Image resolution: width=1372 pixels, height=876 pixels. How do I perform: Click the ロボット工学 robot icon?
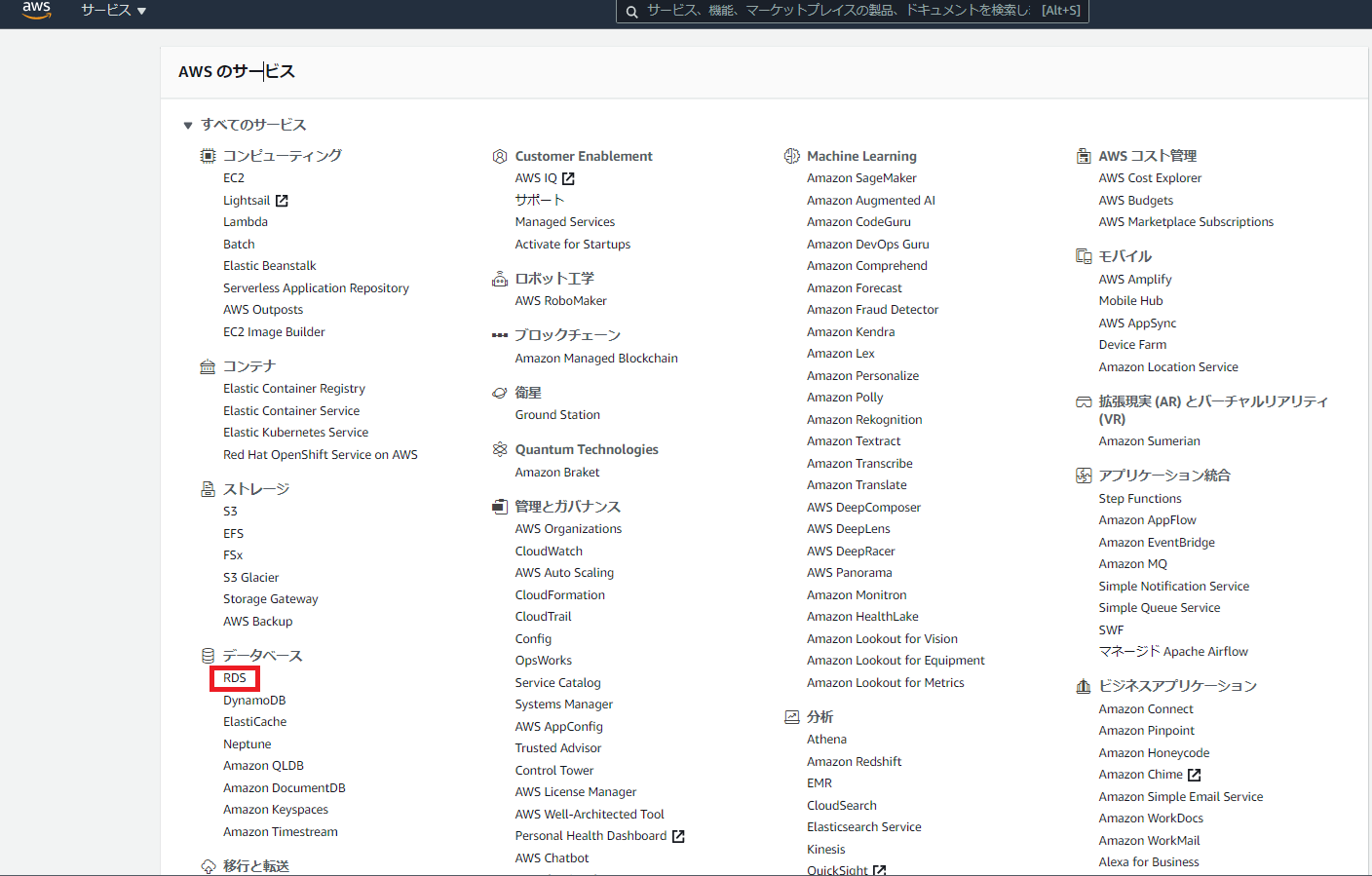500,279
